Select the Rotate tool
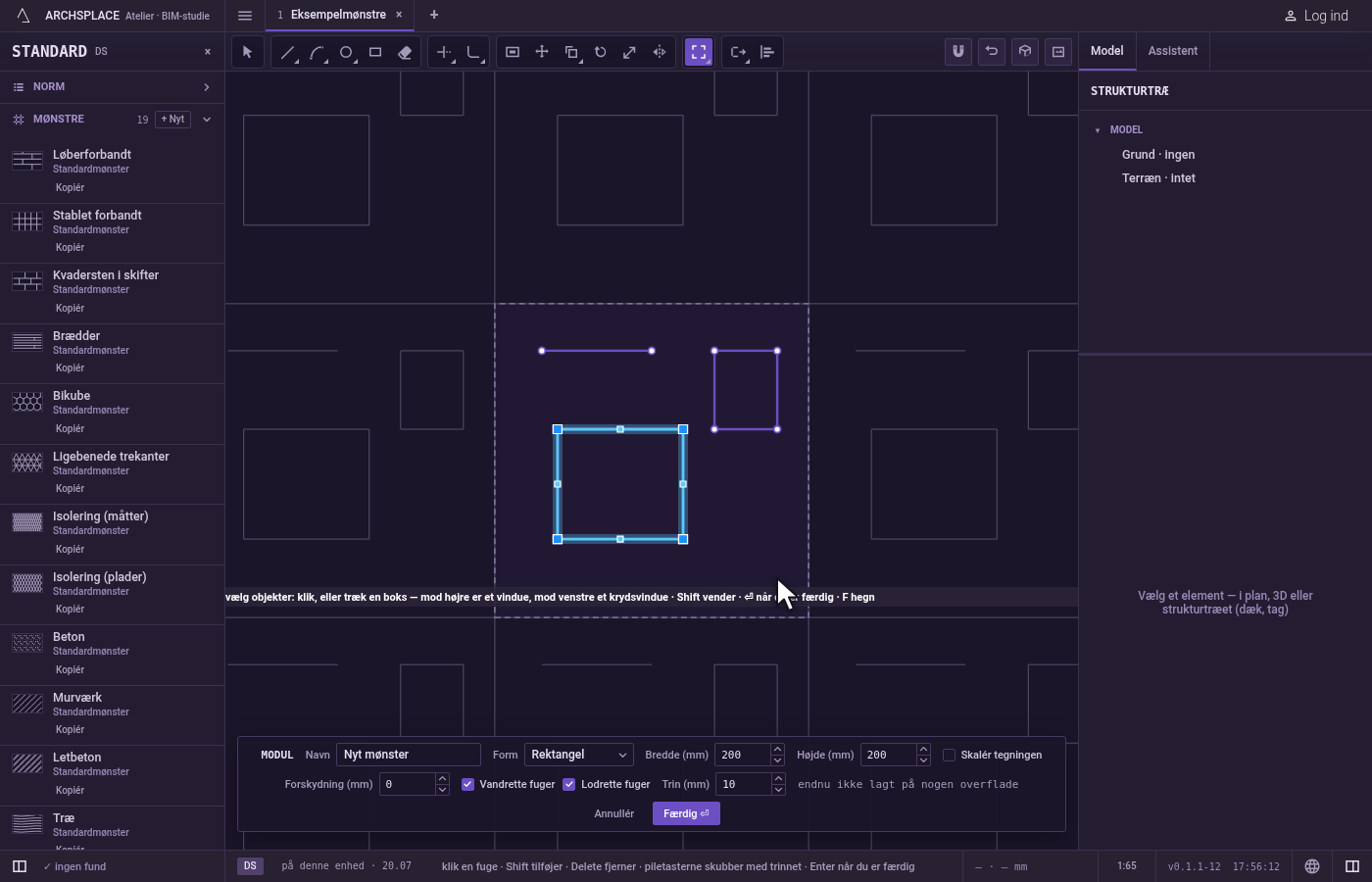 601,52
